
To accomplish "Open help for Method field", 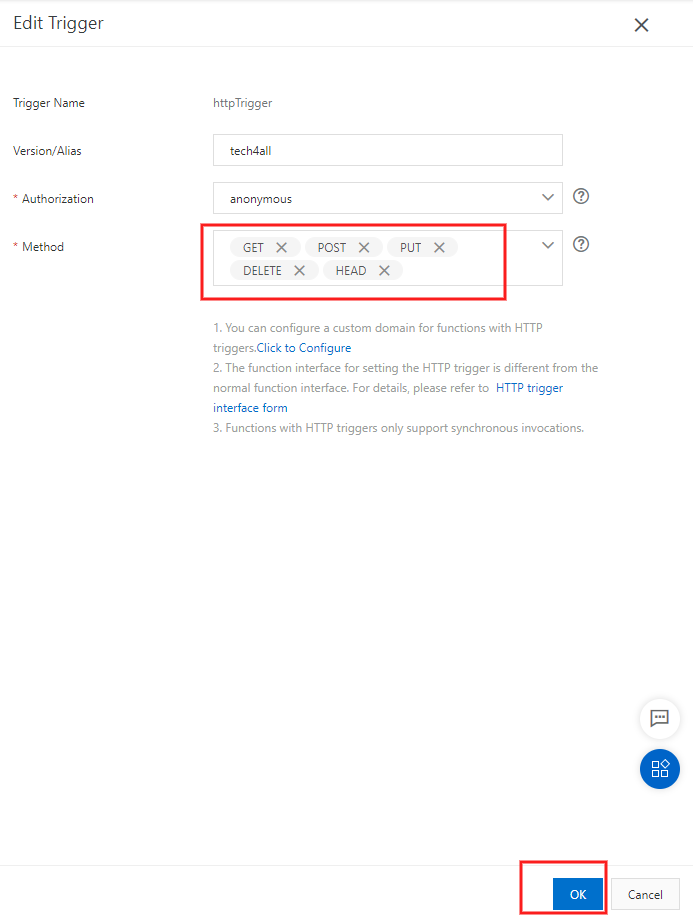I will 580,244.
